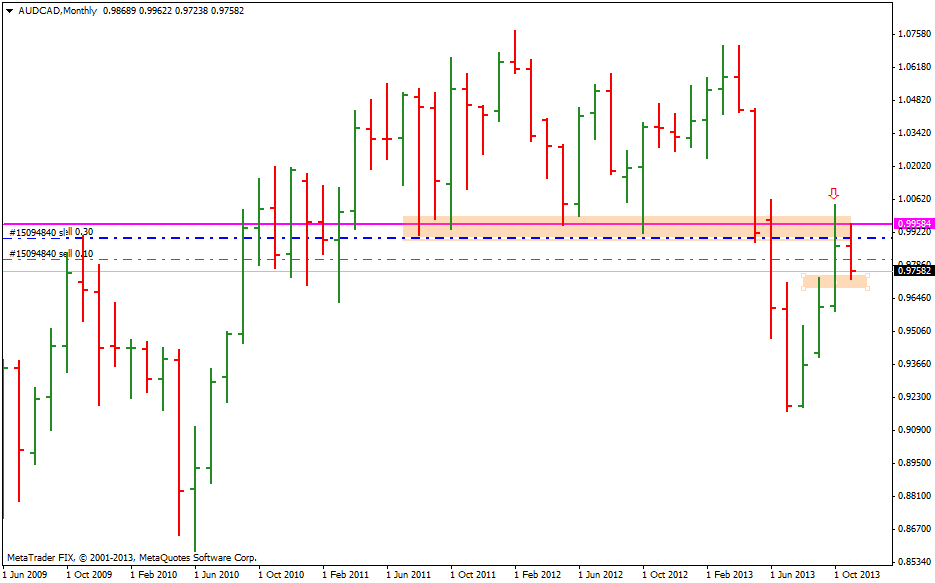Select the sell 0.10 order label
The image size is (935, 583).
coord(50,254)
